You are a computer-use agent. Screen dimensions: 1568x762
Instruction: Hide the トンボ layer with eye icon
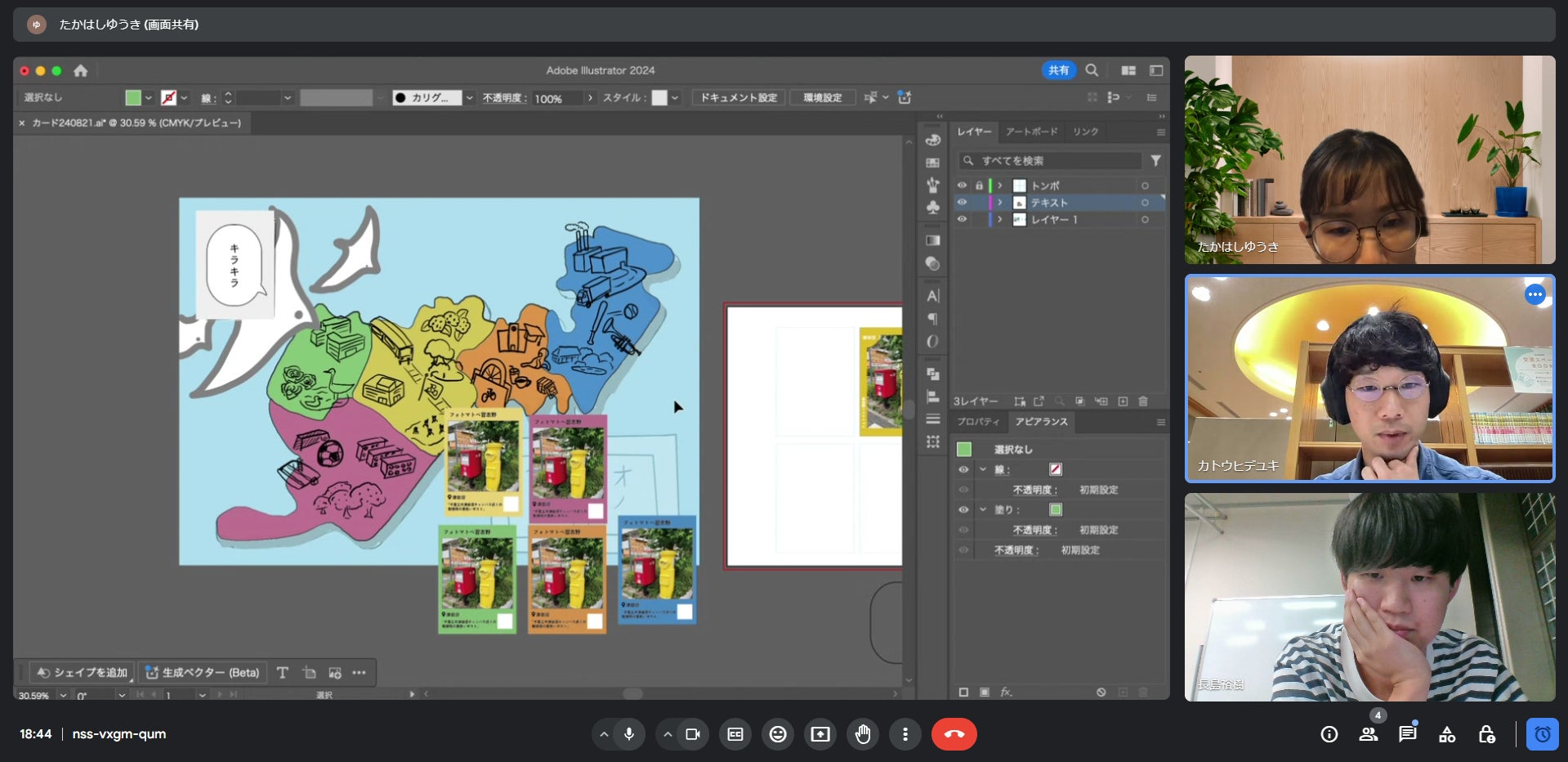pos(962,186)
